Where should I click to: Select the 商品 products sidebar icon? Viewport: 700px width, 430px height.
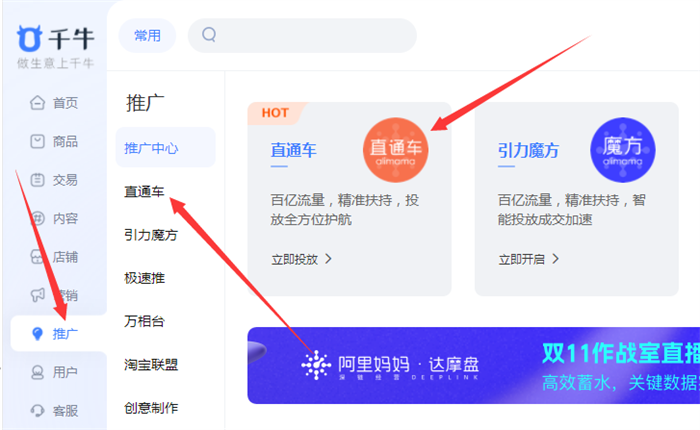38,142
